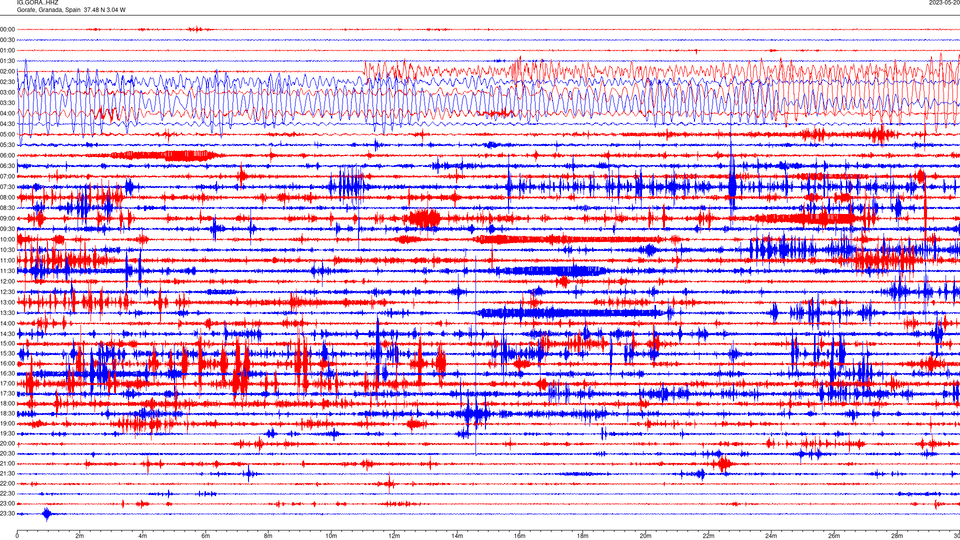Select the 23:30 time row label
The width and height of the screenshot is (960, 540).
(7, 514)
